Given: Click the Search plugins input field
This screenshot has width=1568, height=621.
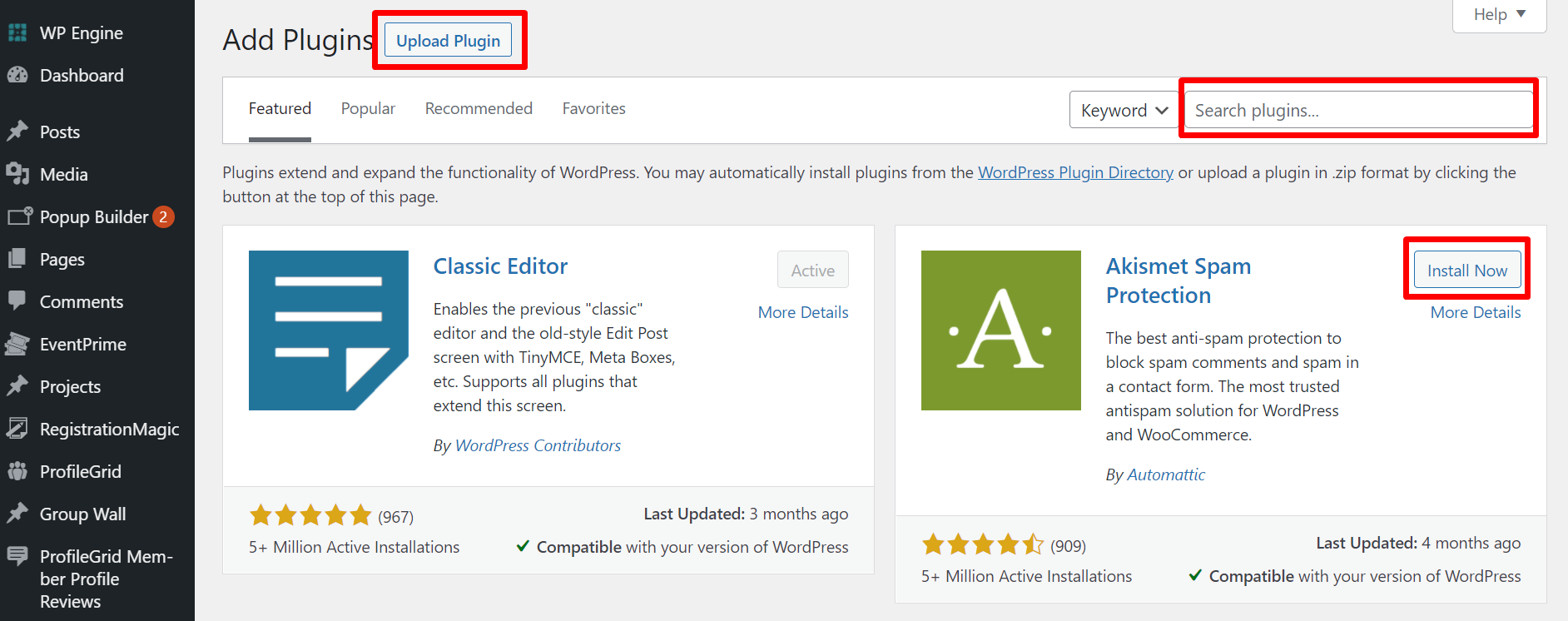Looking at the screenshot, I should pos(1358,110).
